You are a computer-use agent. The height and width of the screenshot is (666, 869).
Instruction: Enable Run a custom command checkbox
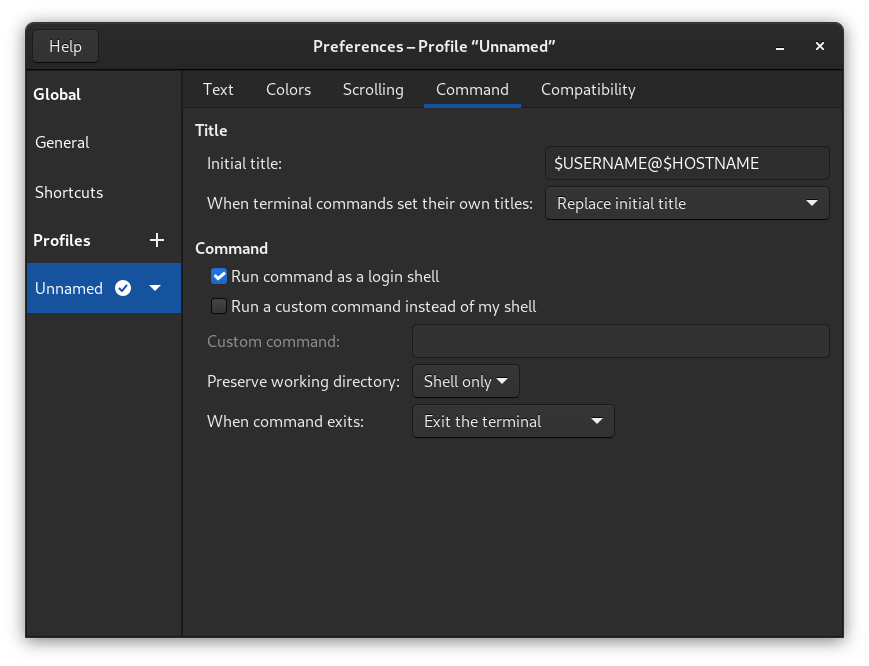pyautogui.click(x=219, y=306)
